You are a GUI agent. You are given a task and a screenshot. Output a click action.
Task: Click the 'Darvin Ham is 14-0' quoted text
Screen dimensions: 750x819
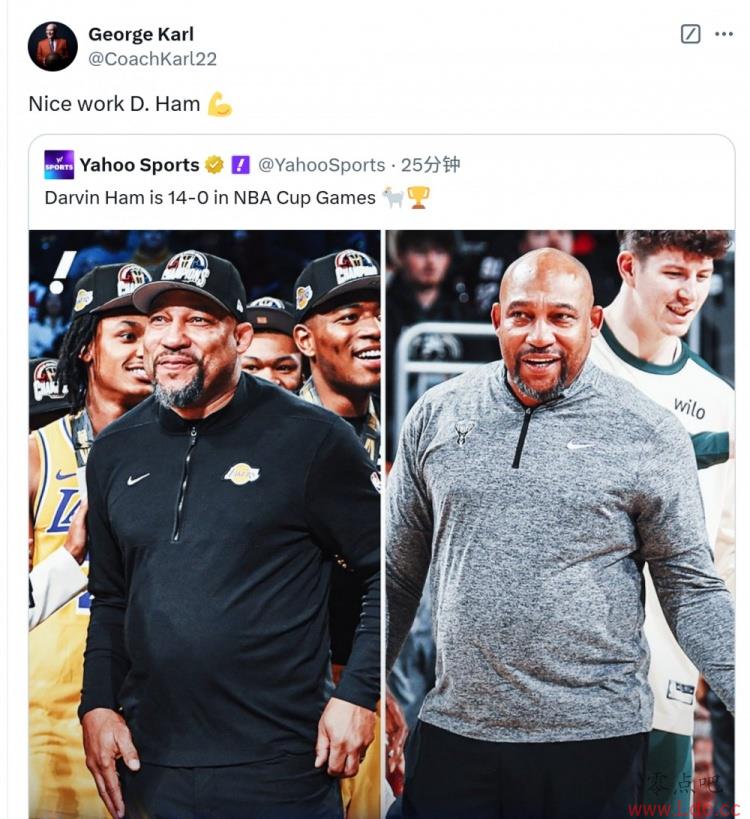pos(210,198)
